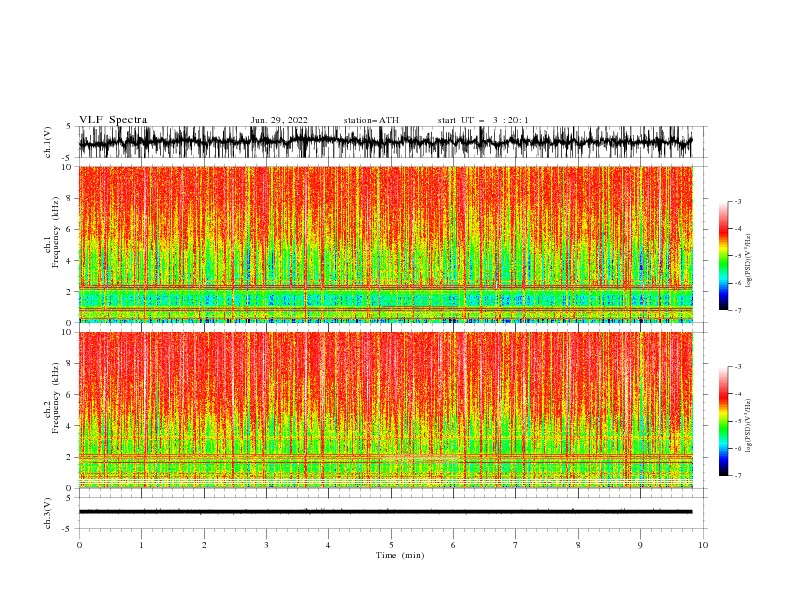
Task: Select the "start UT = 3 :20: 1" text
Action: pyautogui.click(x=483, y=120)
